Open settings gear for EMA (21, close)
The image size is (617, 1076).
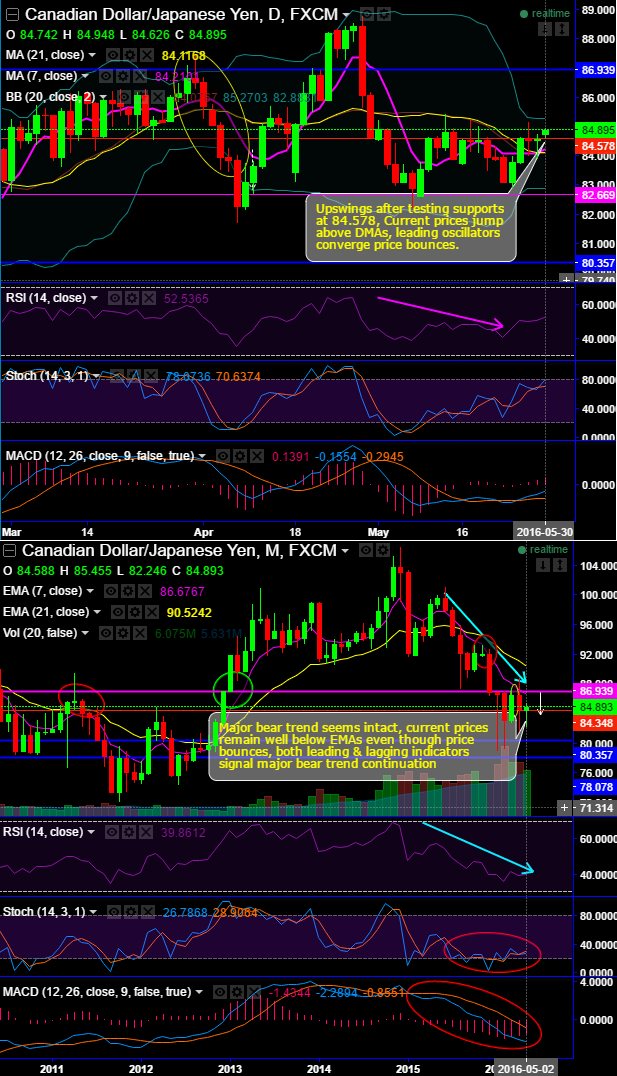(x=135, y=612)
